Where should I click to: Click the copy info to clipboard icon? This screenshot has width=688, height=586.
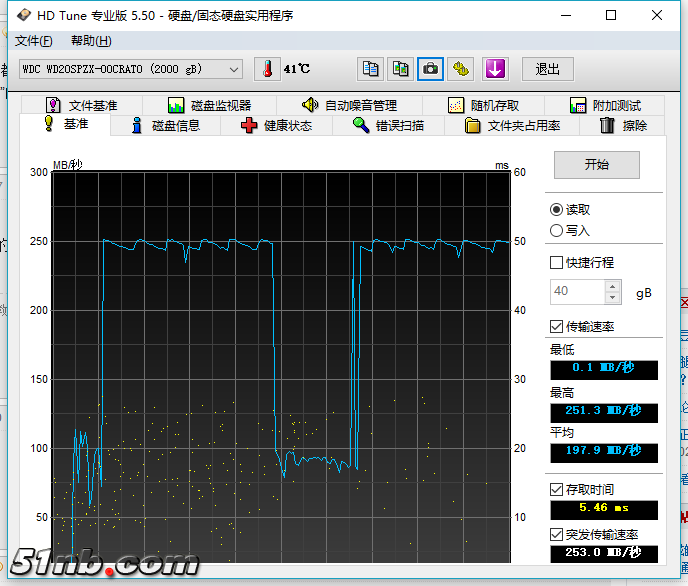pos(371,69)
